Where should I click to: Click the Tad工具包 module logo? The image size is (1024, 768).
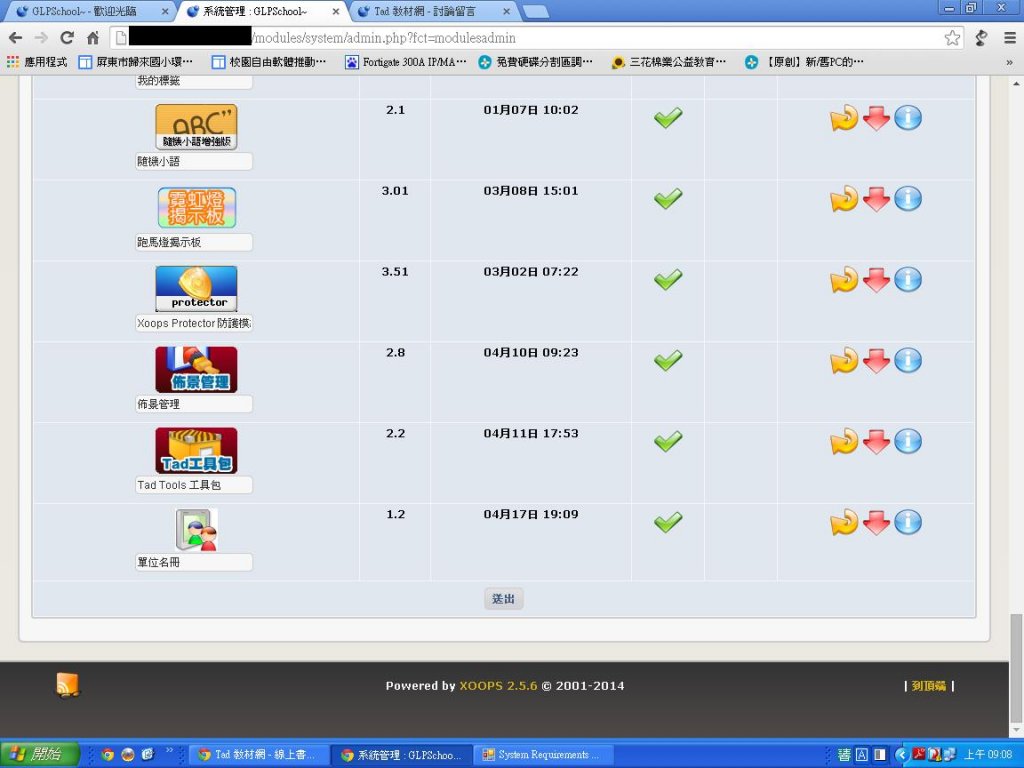[x=196, y=450]
